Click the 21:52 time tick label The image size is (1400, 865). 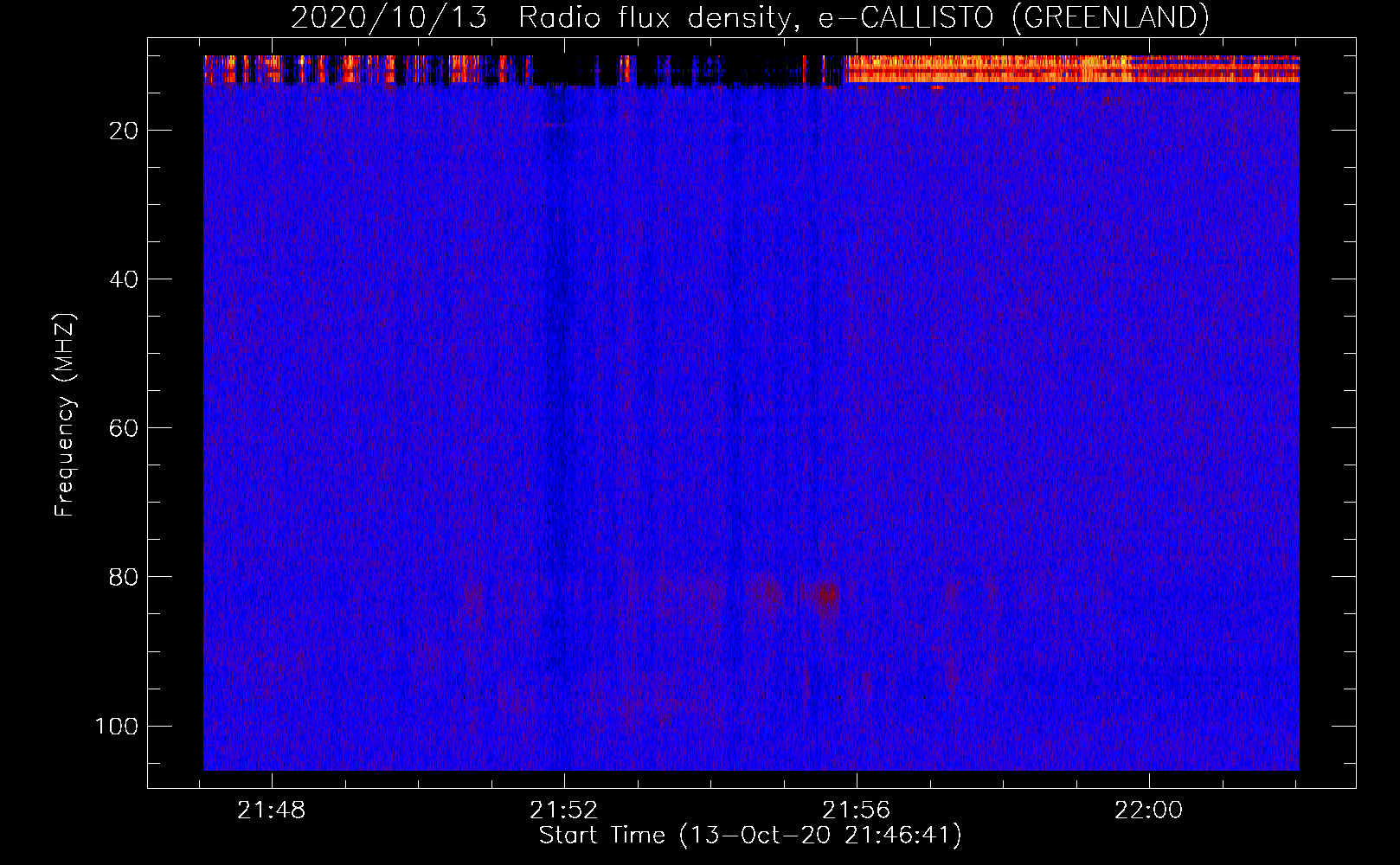point(564,811)
